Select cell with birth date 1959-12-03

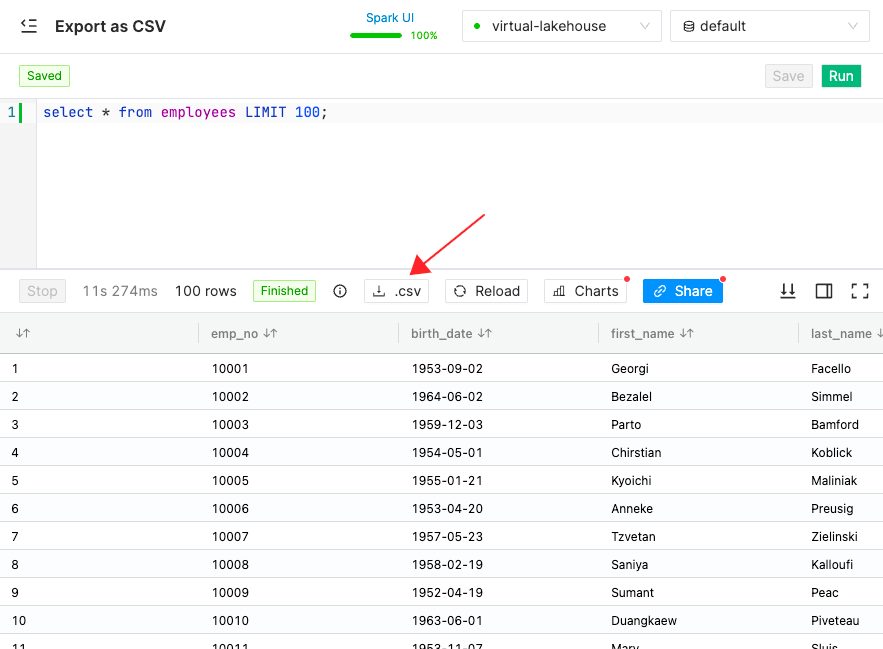447,425
